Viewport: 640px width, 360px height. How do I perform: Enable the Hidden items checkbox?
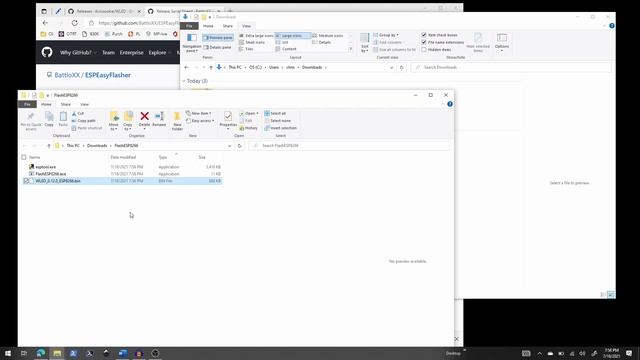(424, 50)
